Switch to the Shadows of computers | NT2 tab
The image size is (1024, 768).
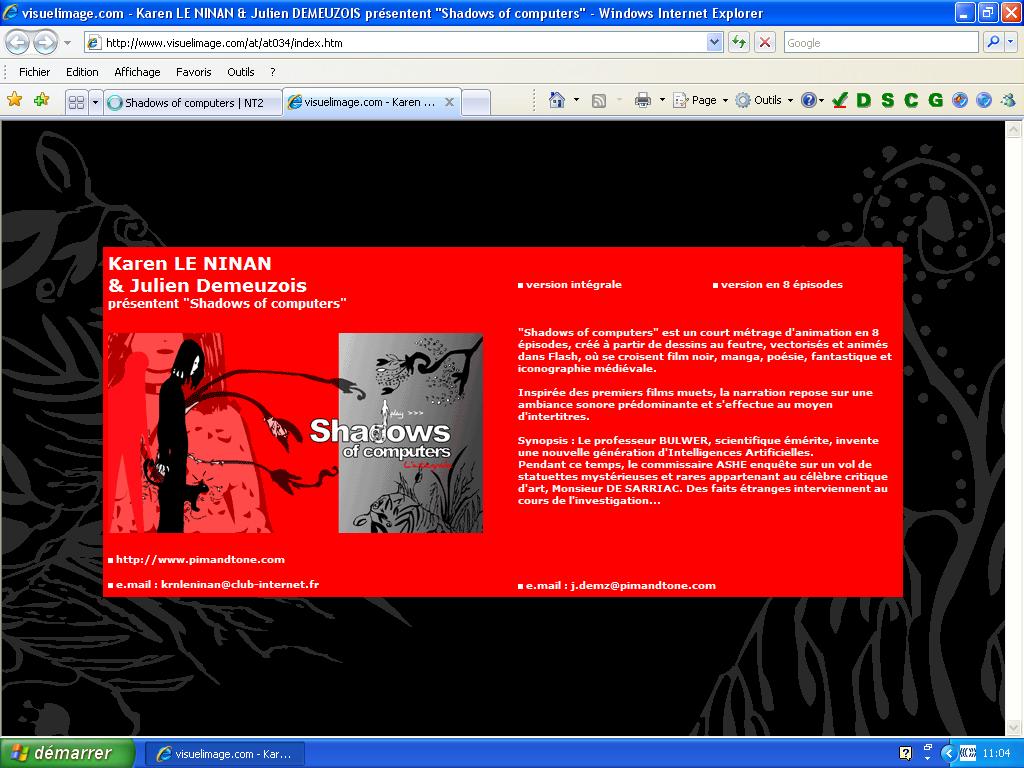[x=193, y=103]
